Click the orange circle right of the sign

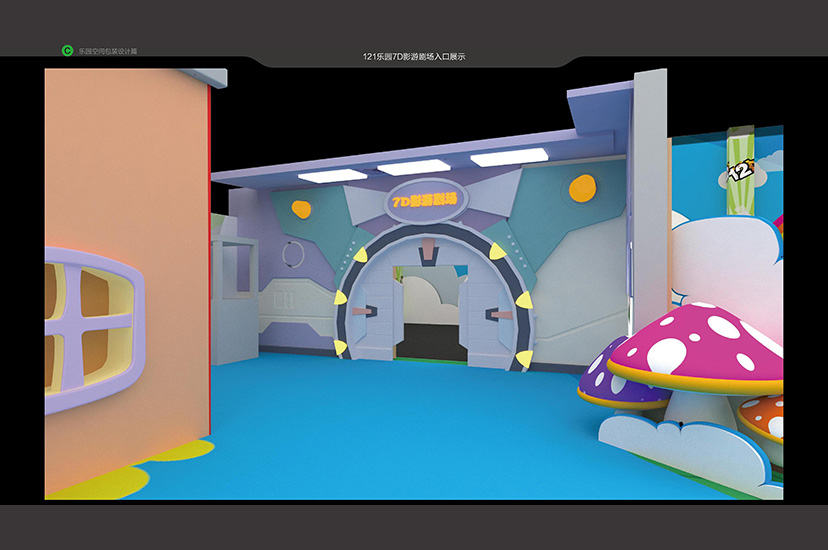click(581, 188)
